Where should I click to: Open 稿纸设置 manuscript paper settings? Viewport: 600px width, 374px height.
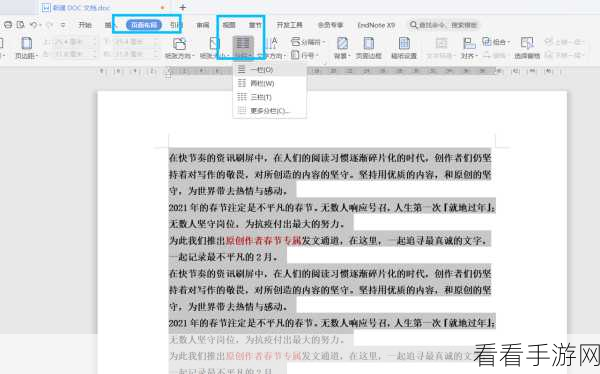pyautogui.click(x=404, y=48)
